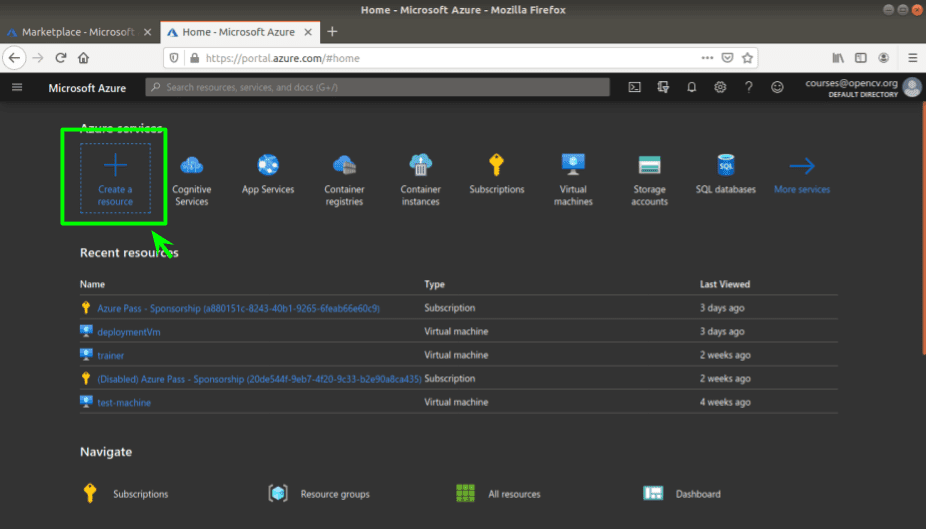Navigate to All resources

pyautogui.click(x=498, y=493)
